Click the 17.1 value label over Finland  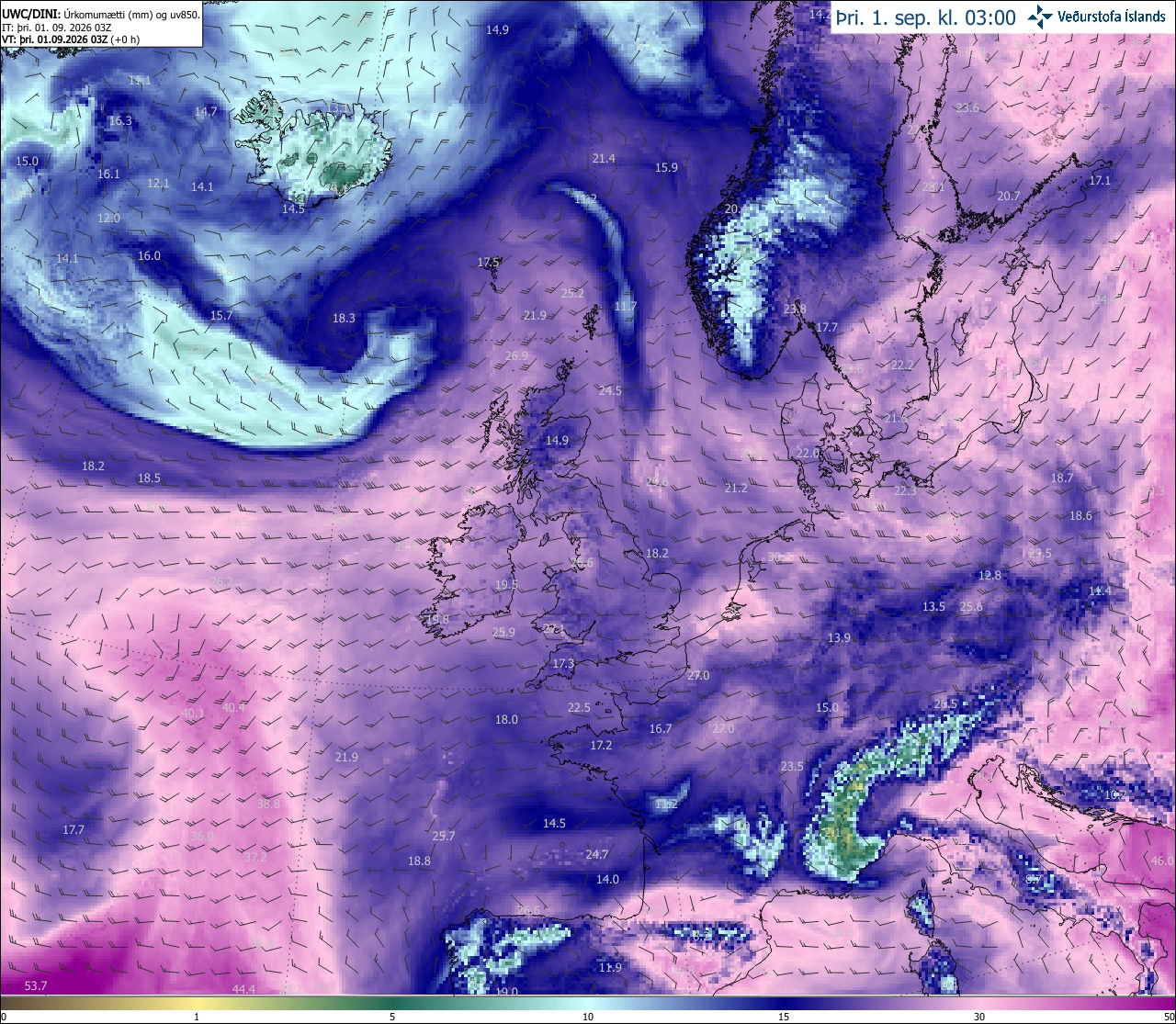pyautogui.click(x=1100, y=180)
